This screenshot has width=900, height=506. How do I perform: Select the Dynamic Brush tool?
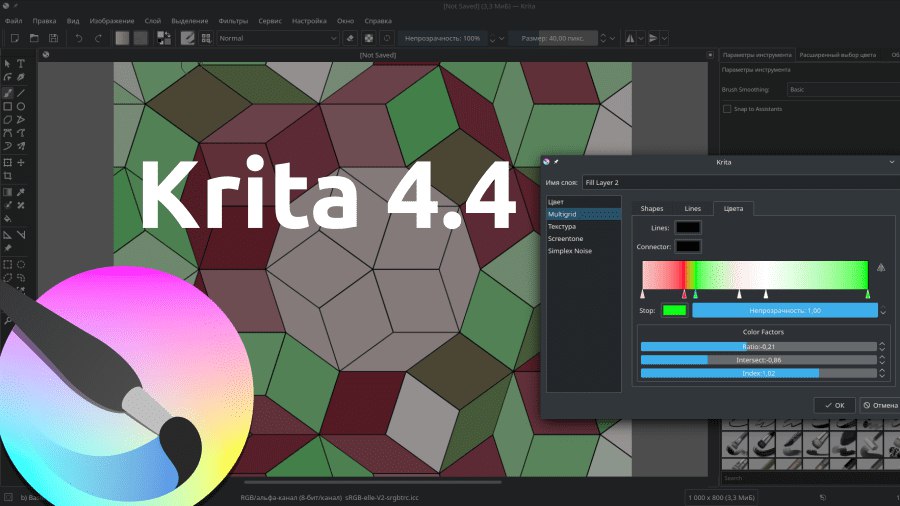[x=7, y=146]
